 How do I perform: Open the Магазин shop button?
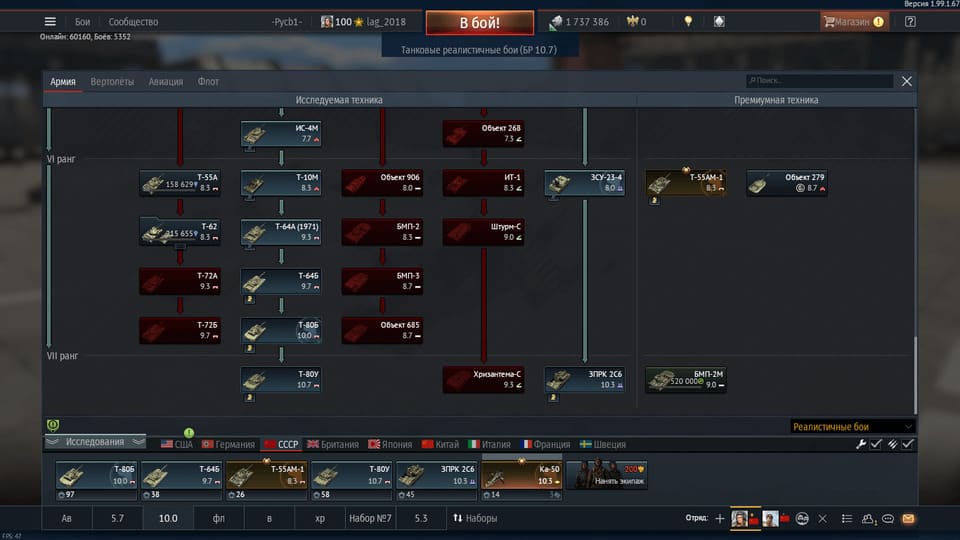[x=853, y=21]
